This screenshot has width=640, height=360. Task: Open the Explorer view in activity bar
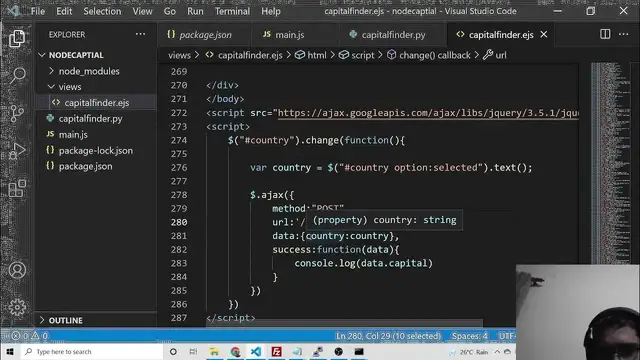tap(17, 38)
